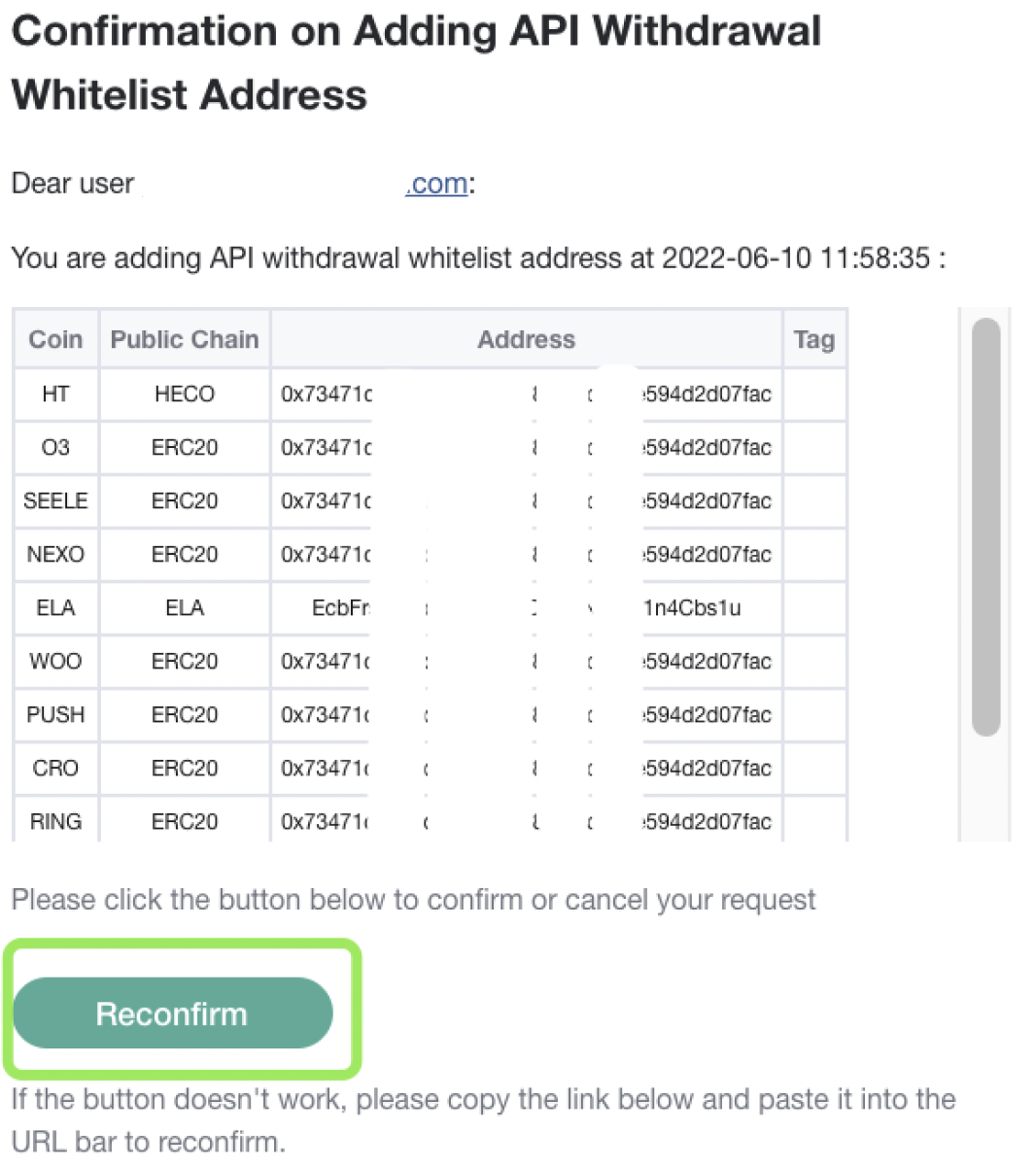The width and height of the screenshot is (1036, 1168).
Task: Select the HT coin cell
Action: (x=55, y=394)
